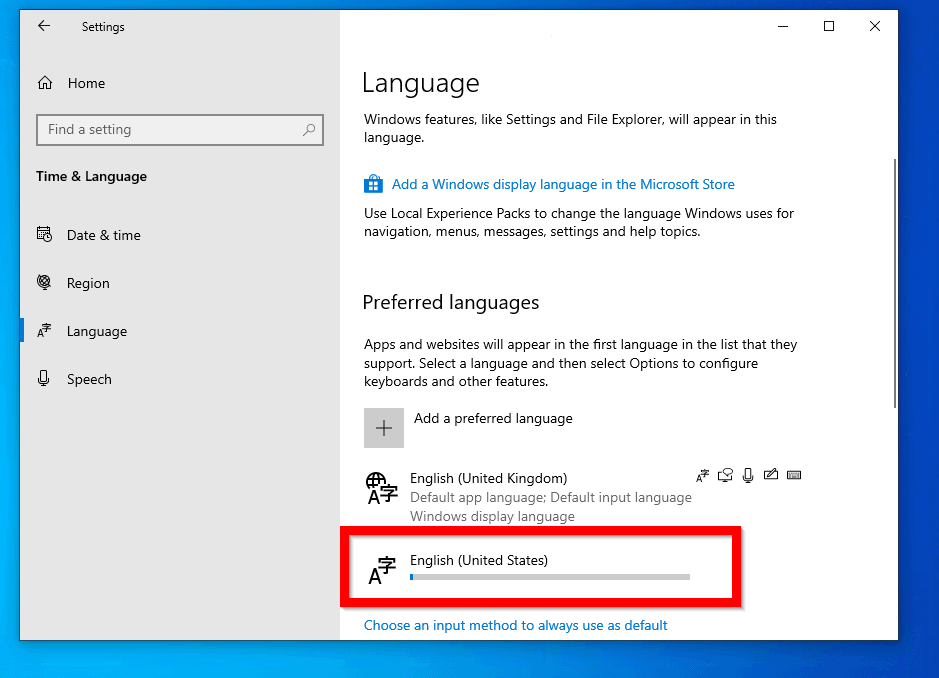This screenshot has height=678, width=939.
Task: Click the Region globe icon
Action: tap(44, 282)
